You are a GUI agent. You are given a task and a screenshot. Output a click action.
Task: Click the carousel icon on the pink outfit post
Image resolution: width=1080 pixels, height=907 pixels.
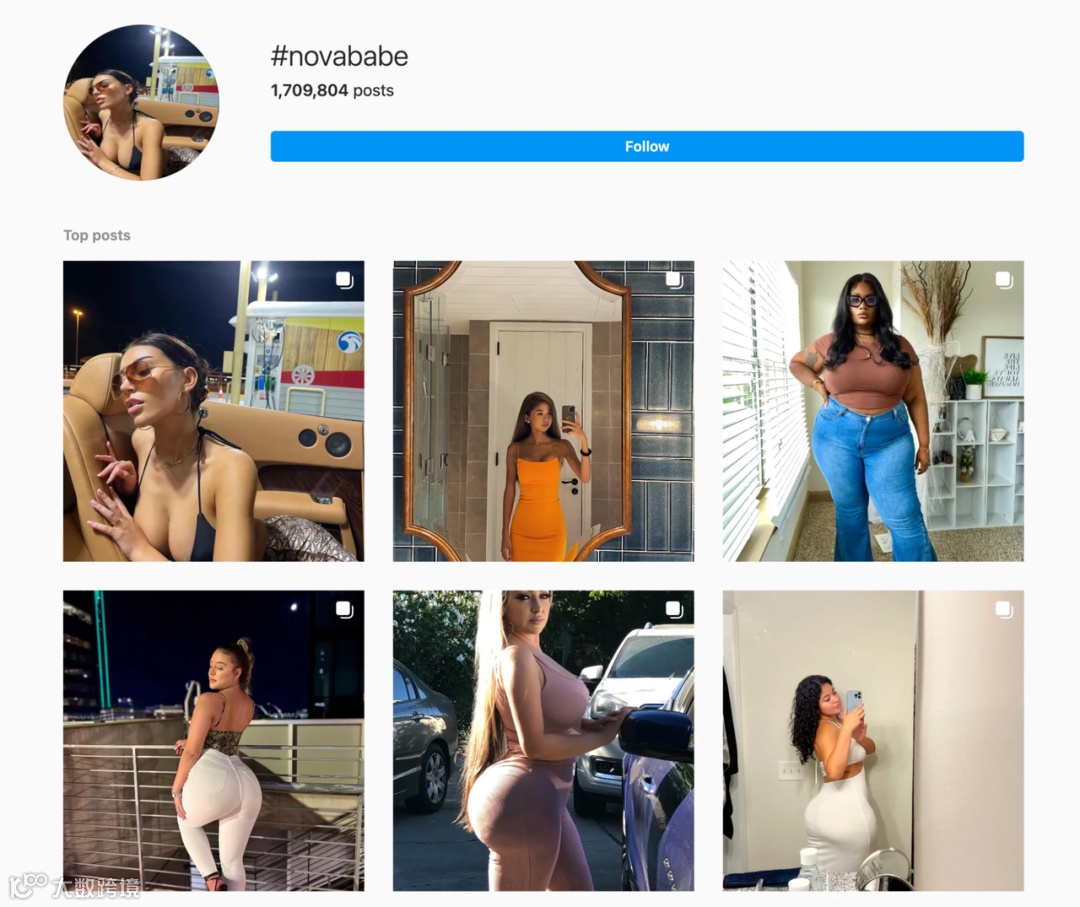[x=674, y=609]
